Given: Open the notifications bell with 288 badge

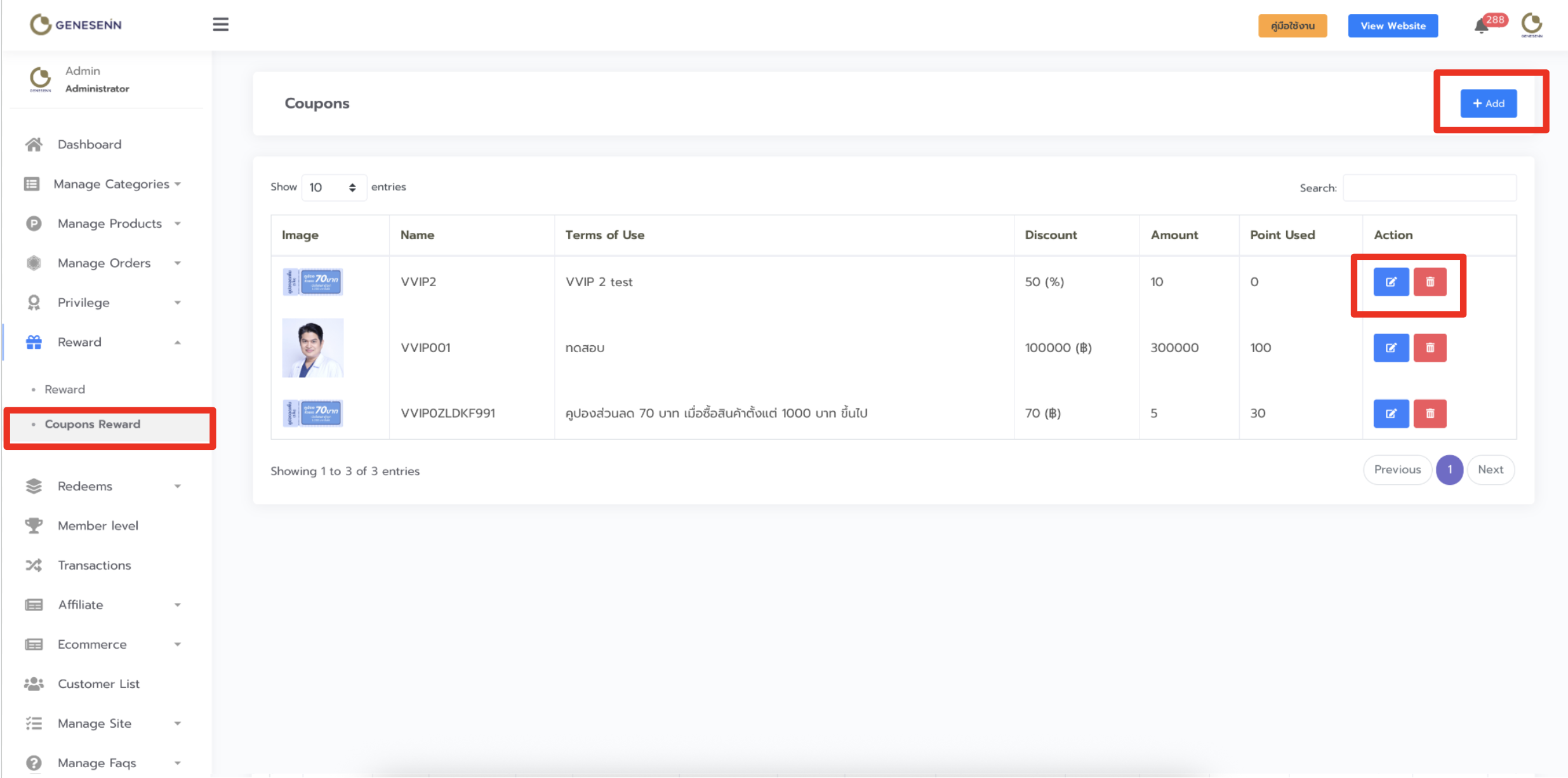Looking at the screenshot, I should pyautogui.click(x=1482, y=26).
